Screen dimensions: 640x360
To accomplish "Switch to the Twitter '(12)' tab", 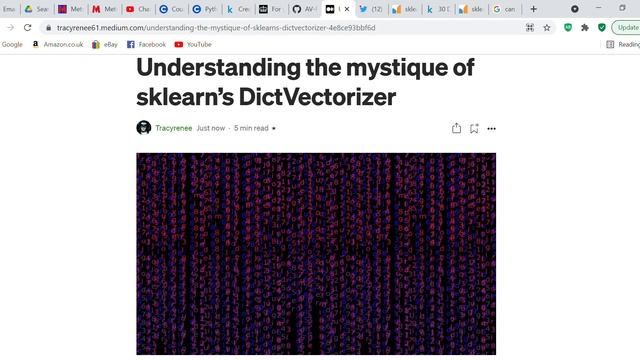I will [x=371, y=9].
